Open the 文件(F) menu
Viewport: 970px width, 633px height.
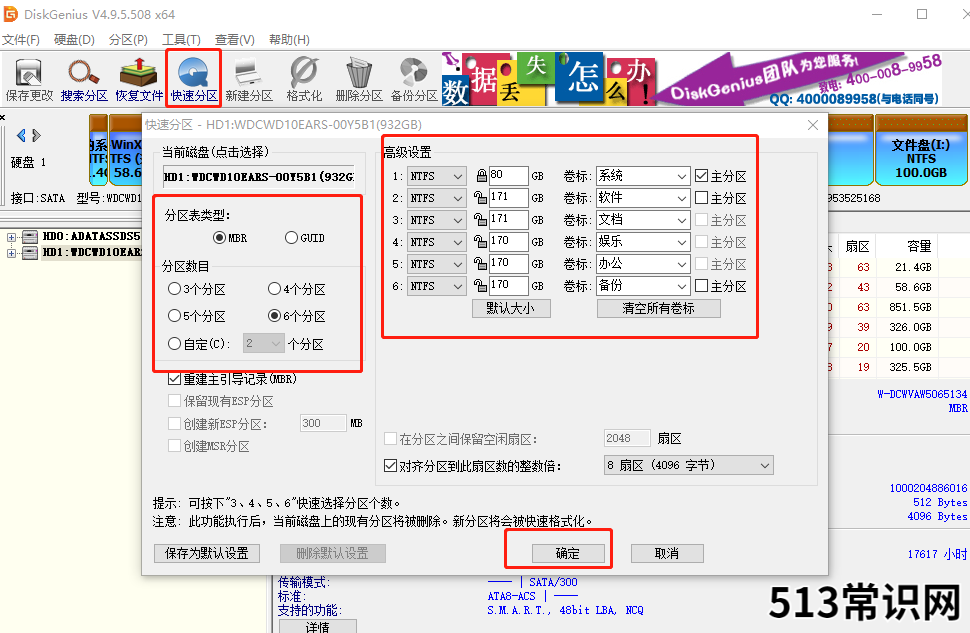(20, 40)
